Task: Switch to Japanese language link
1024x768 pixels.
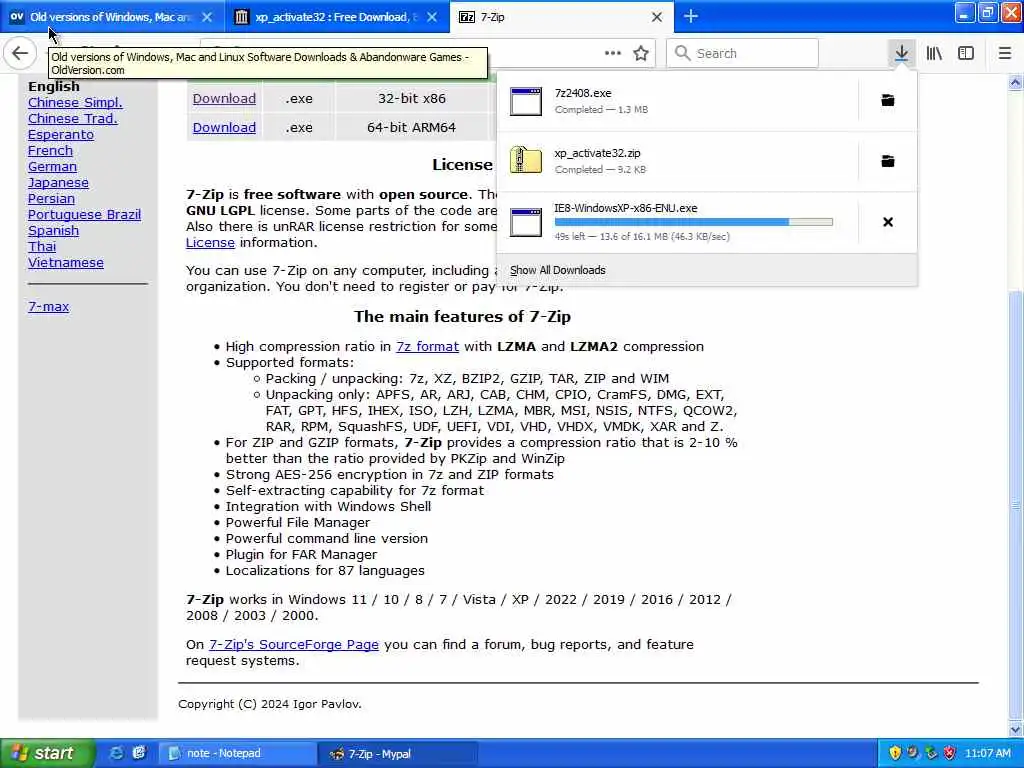Action: (58, 182)
